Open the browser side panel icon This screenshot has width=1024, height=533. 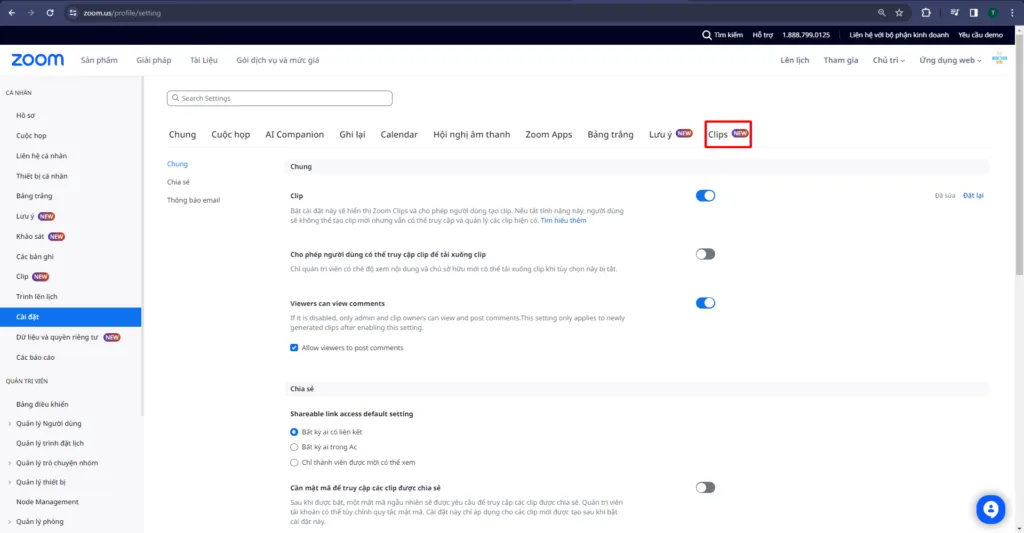[x=973, y=13]
